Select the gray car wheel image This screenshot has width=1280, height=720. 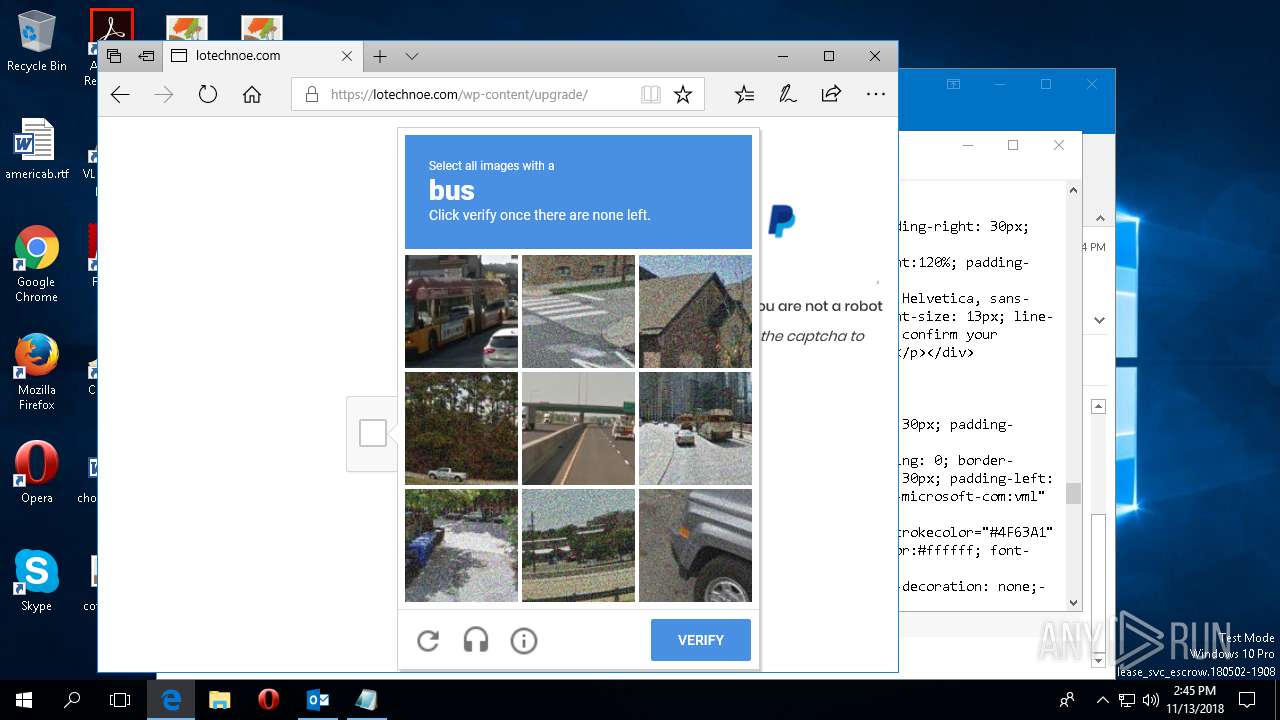point(695,545)
